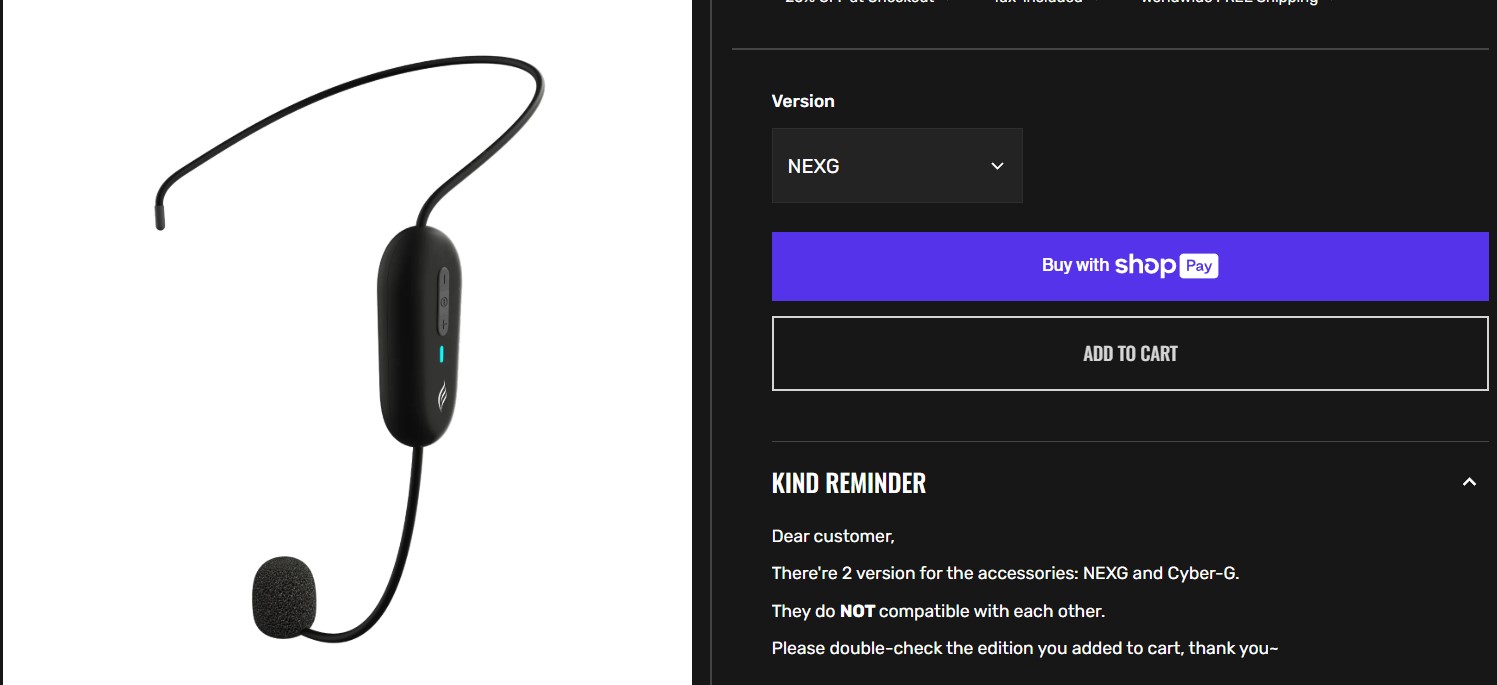This screenshot has height=685, width=1497.
Task: Add the item to cart
Action: point(1130,353)
